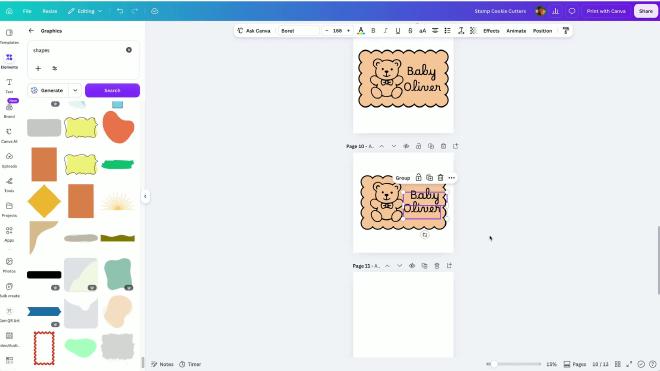660x371 pixels.
Task: Undo the last action
Action: [120, 11]
